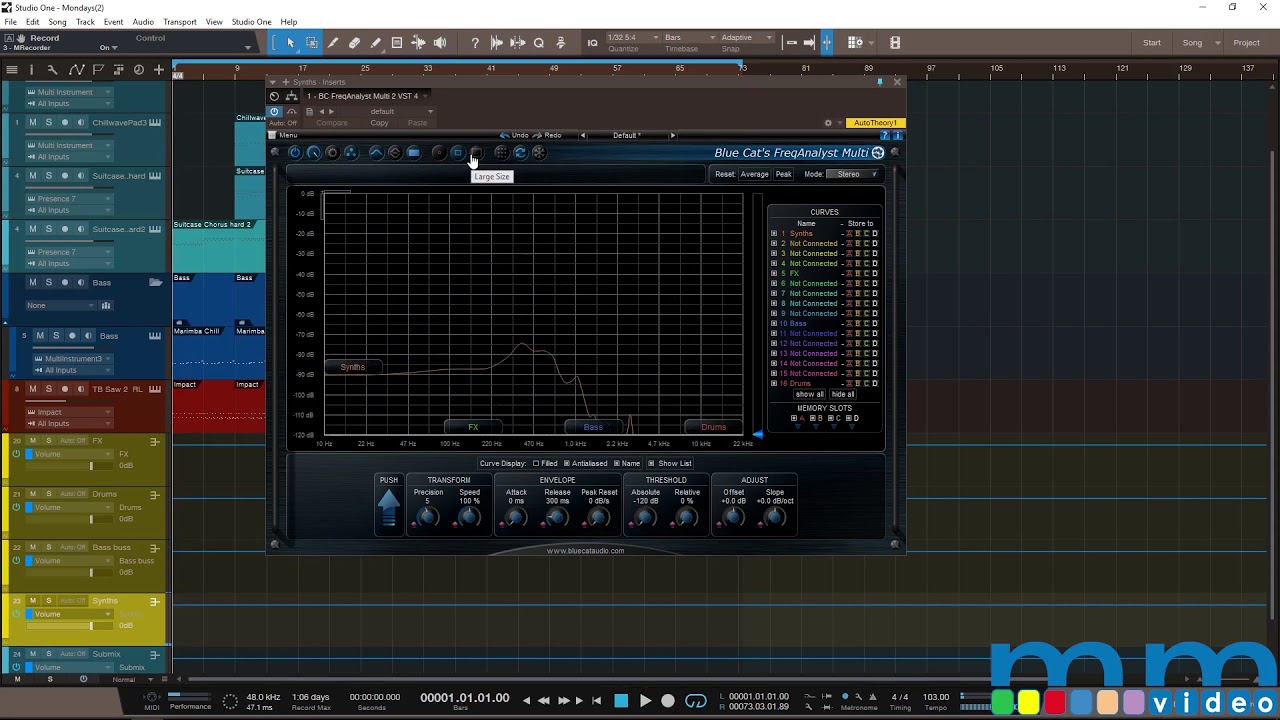Viewport: 1280px width, 720px height.
Task: Open the Transport menu
Action: (180, 22)
